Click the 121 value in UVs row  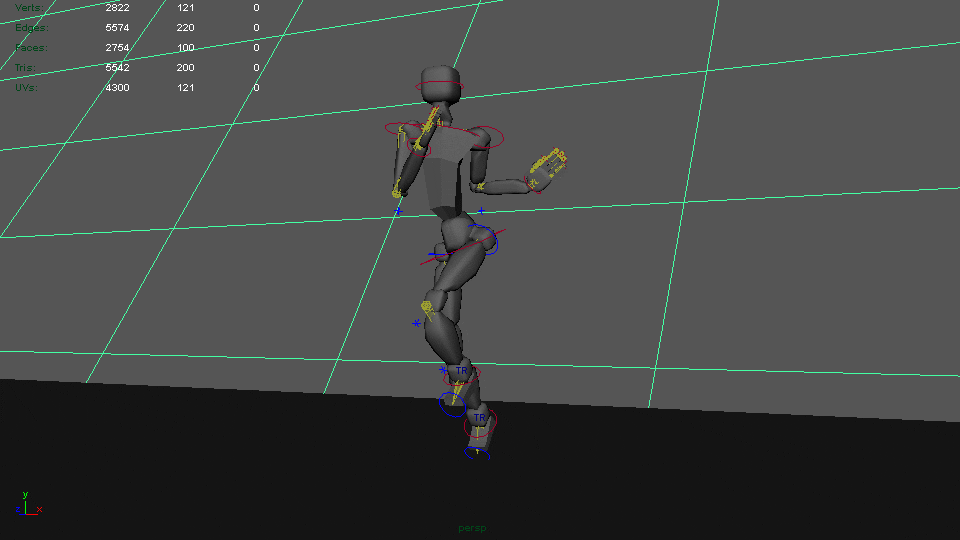pos(186,88)
